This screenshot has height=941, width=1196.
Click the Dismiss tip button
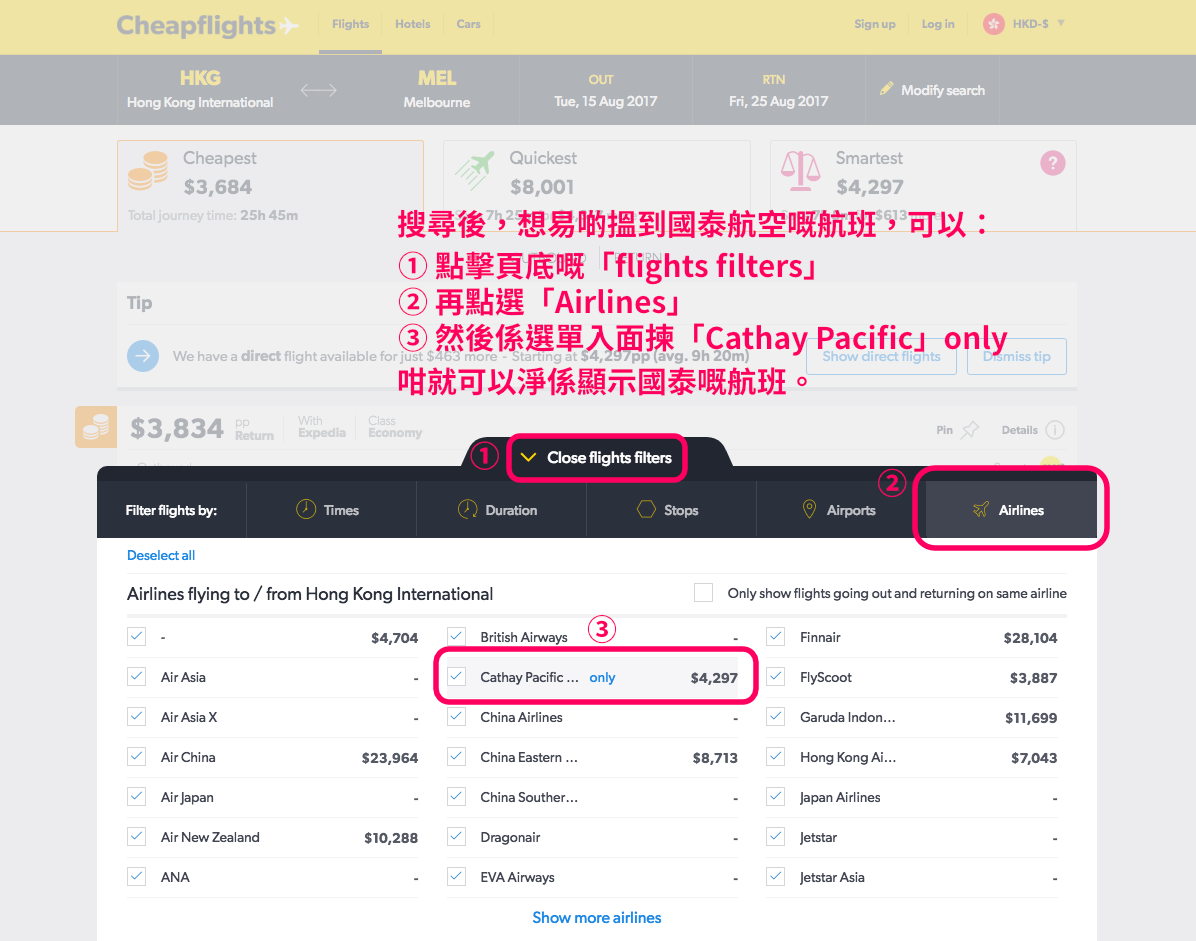[x=1017, y=356]
